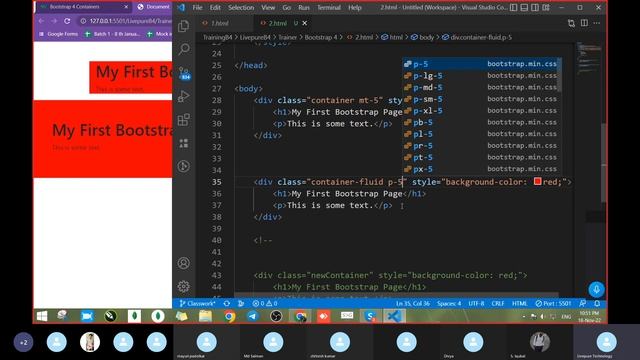Reload the browser page
The width and height of the screenshot is (640, 360).
[x=67, y=21]
